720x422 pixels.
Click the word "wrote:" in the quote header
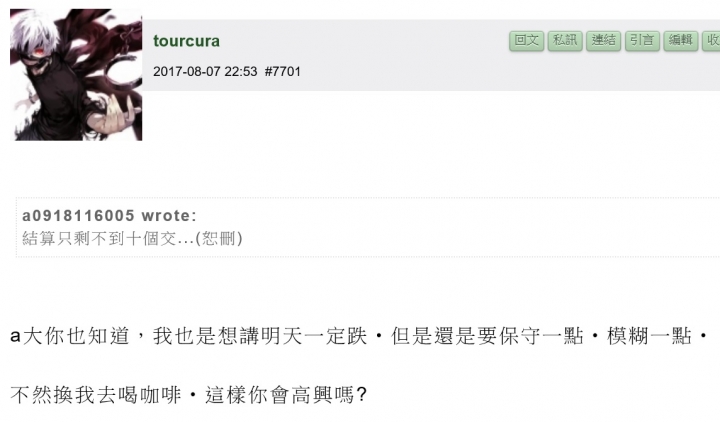coord(168,216)
